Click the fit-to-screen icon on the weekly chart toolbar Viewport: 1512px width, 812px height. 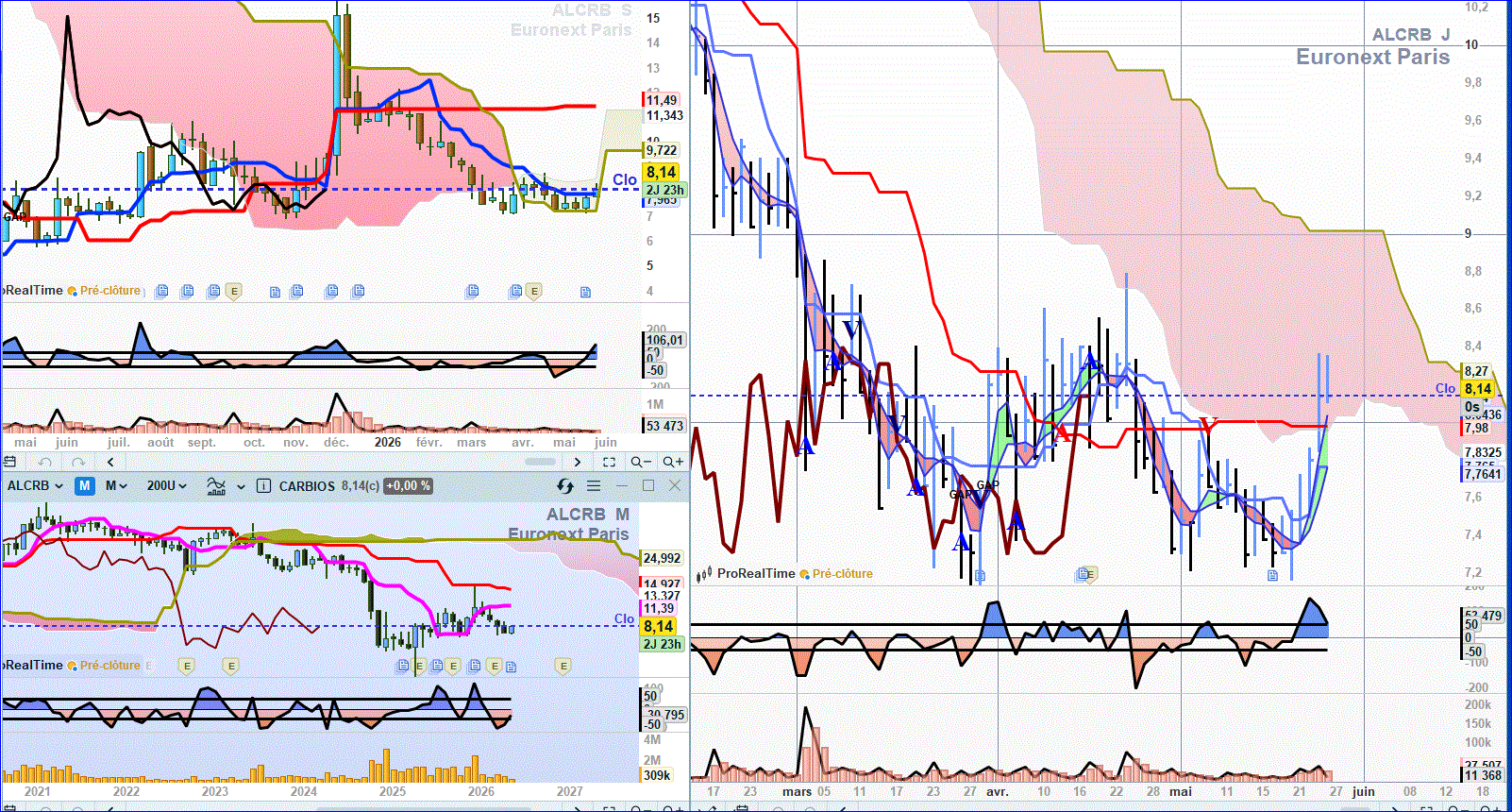[609, 462]
